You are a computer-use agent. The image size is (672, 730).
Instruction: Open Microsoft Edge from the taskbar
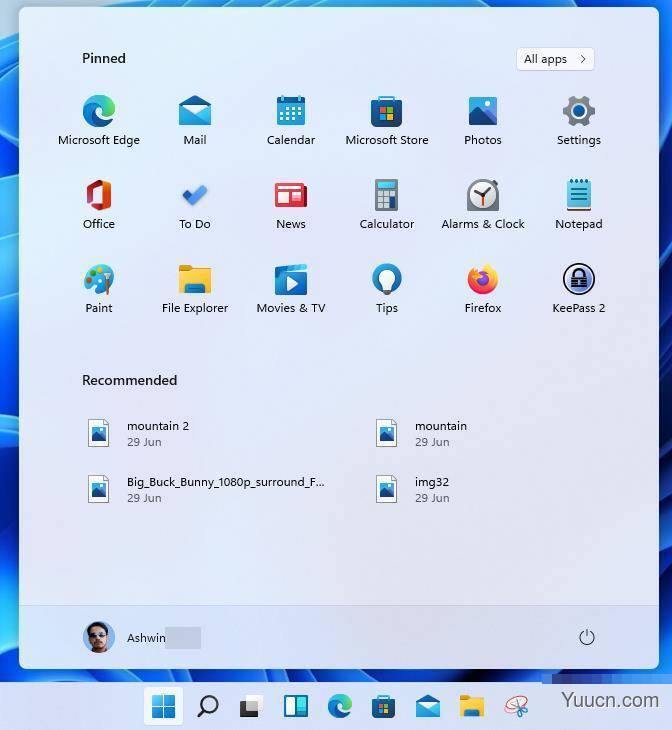coord(339,706)
